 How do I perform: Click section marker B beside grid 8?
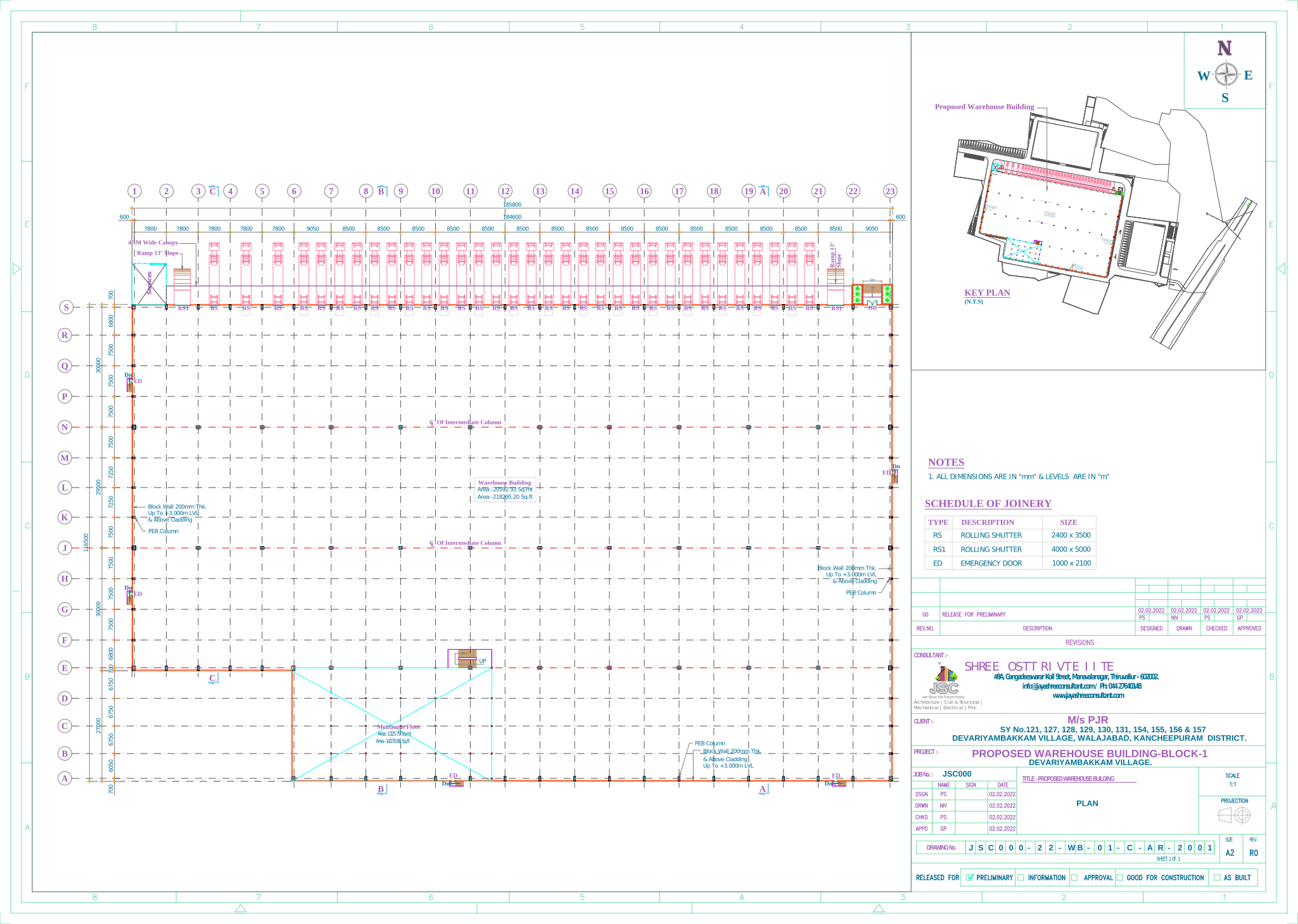[381, 191]
